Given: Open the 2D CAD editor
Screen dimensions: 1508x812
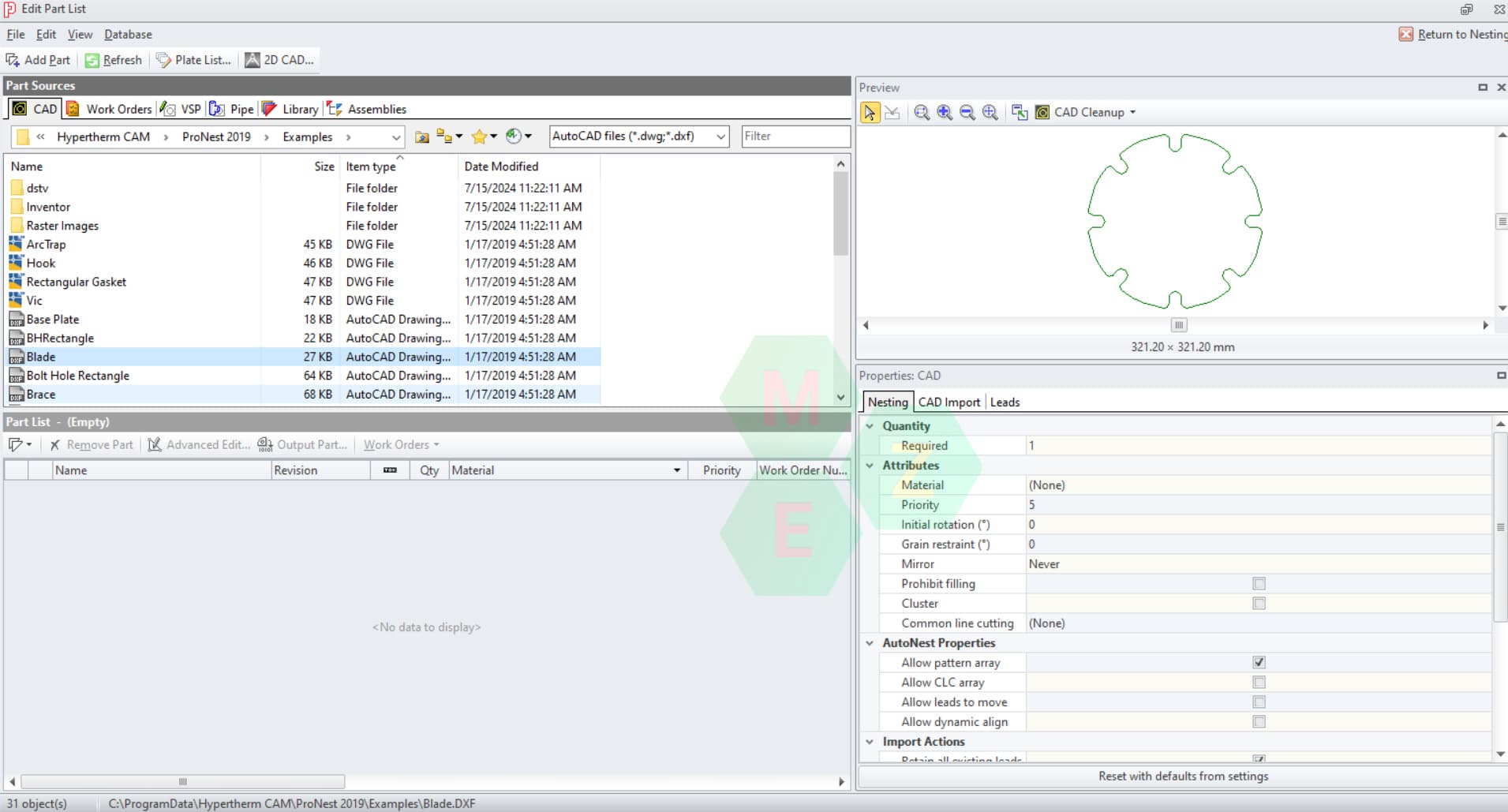Looking at the screenshot, I should tap(279, 60).
